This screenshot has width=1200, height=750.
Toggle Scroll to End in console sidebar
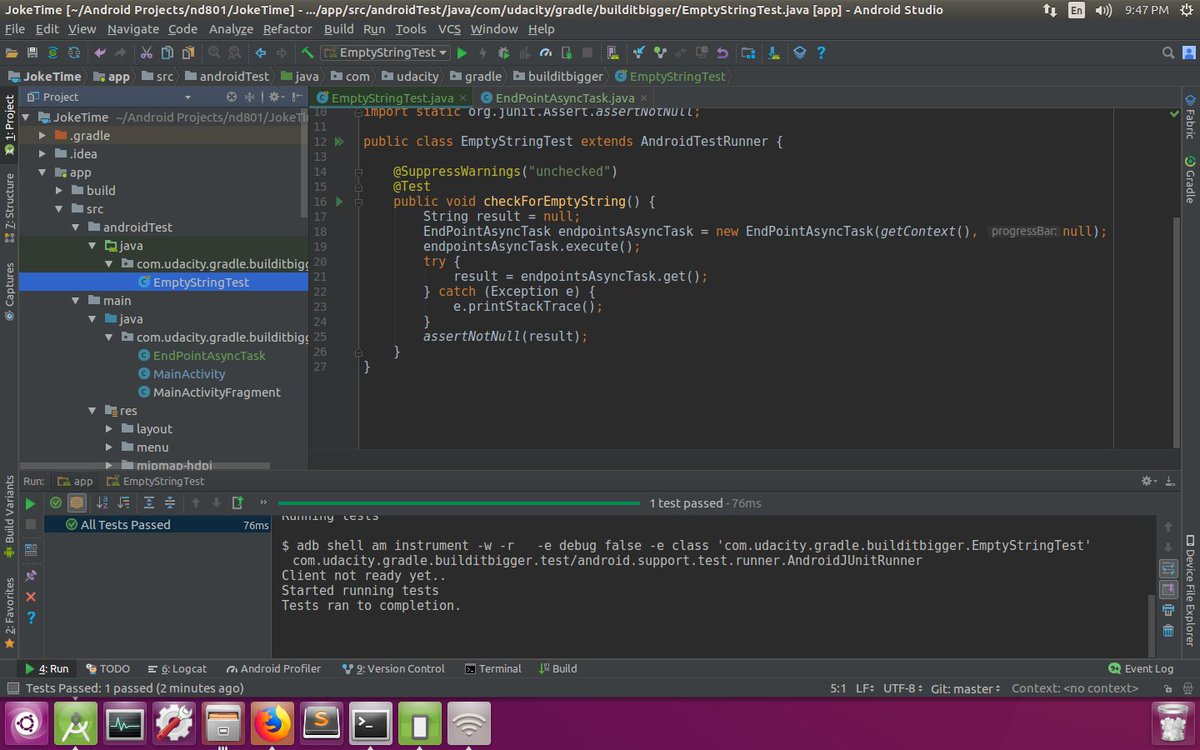pyautogui.click(x=1168, y=589)
